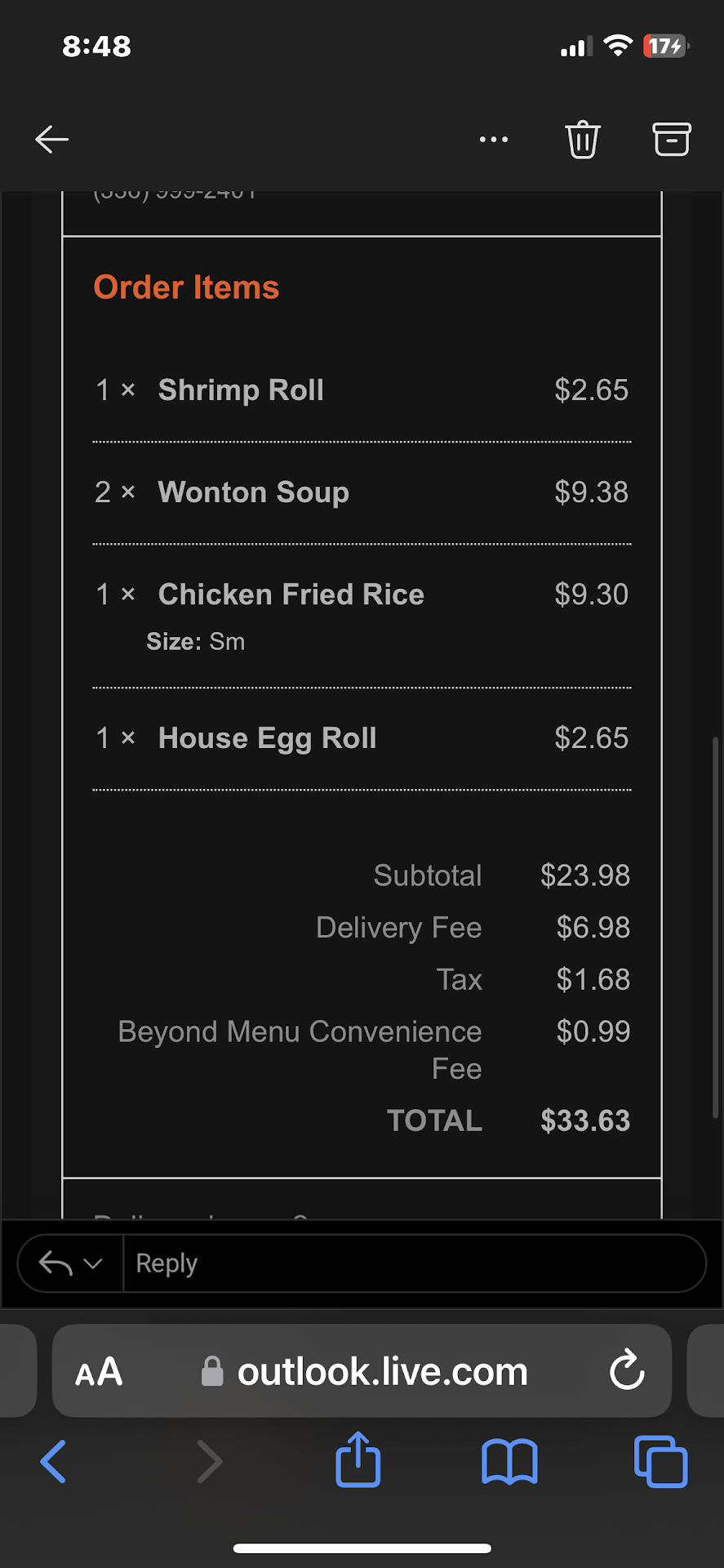Tap the Safari forward chevron
Screen dimensions: 724x1568
click(209, 1461)
